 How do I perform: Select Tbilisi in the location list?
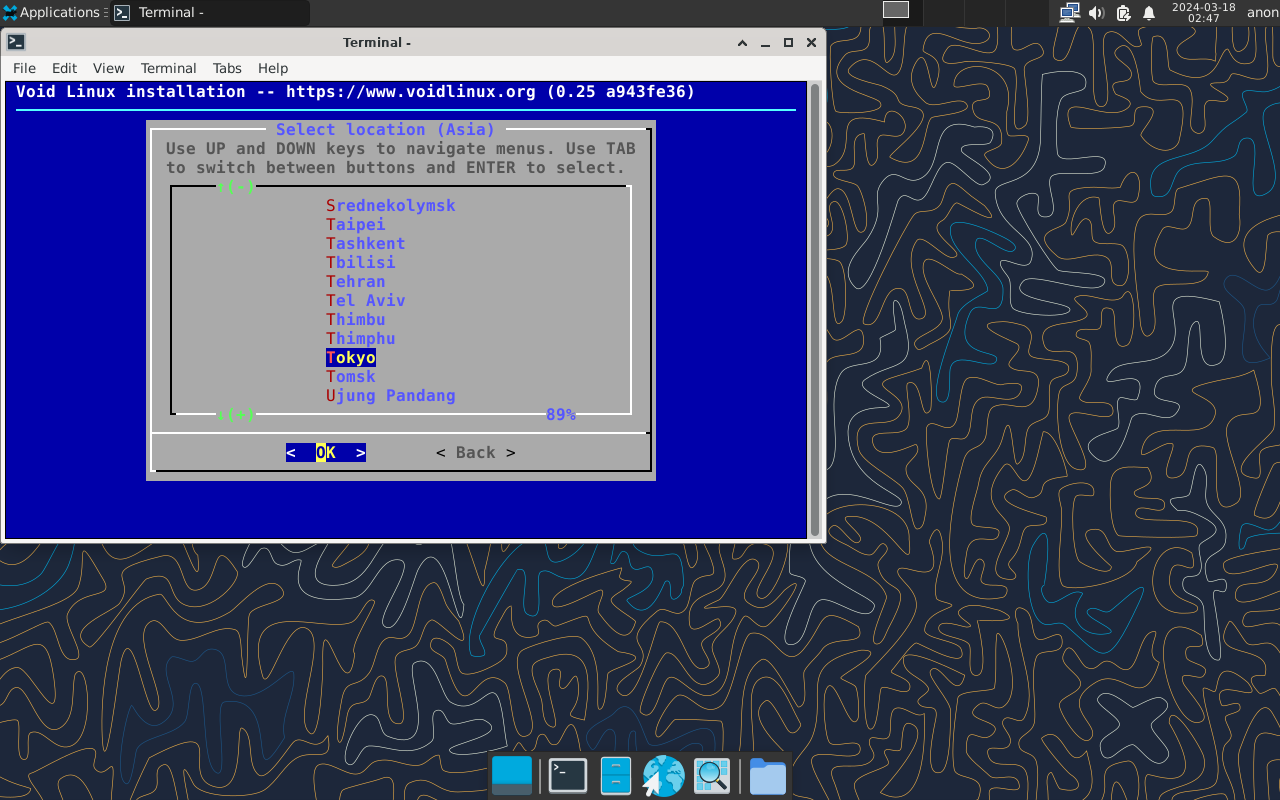click(x=361, y=262)
